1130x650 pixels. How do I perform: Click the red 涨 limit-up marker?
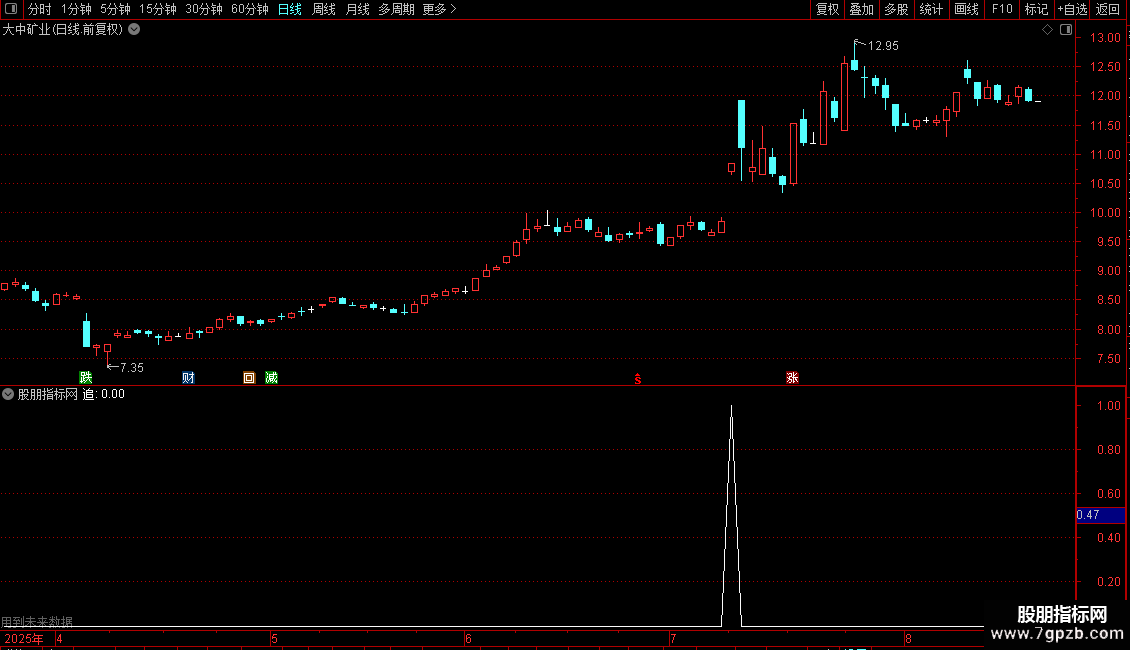point(792,378)
